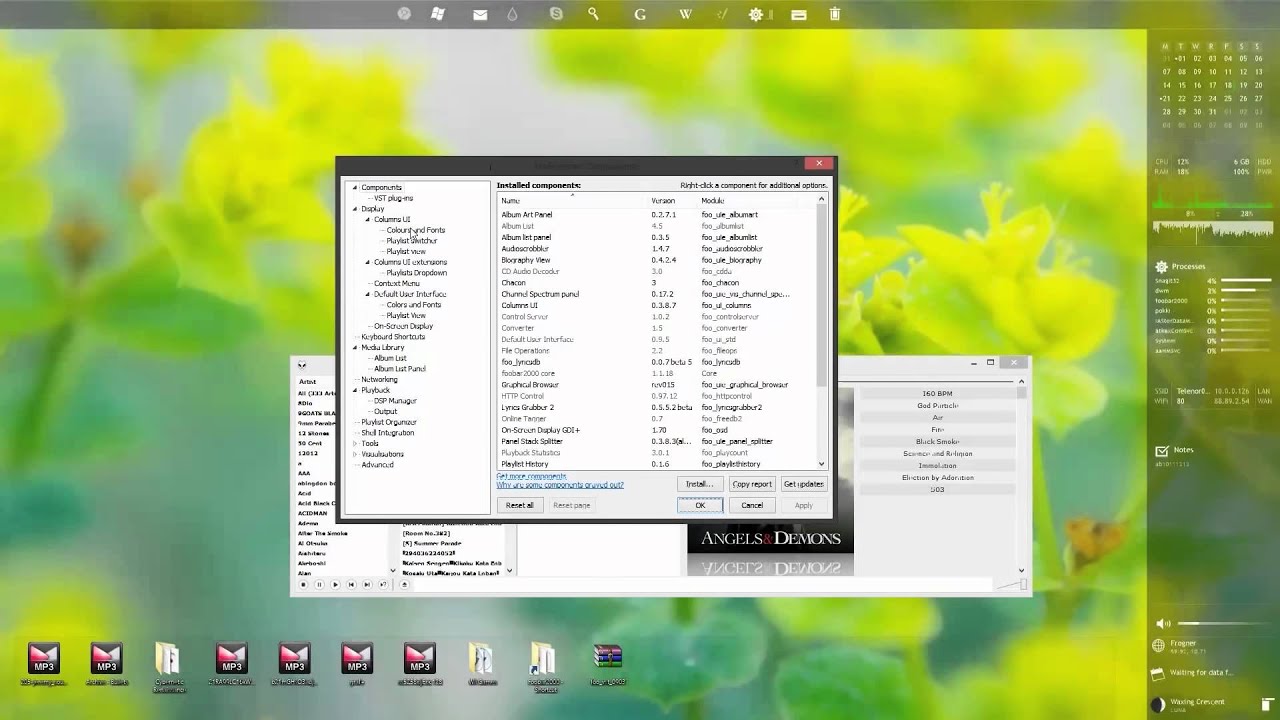Screen dimensions: 1280x720
Task: Click the pause button in the foobar2000 player
Action: 320,584
